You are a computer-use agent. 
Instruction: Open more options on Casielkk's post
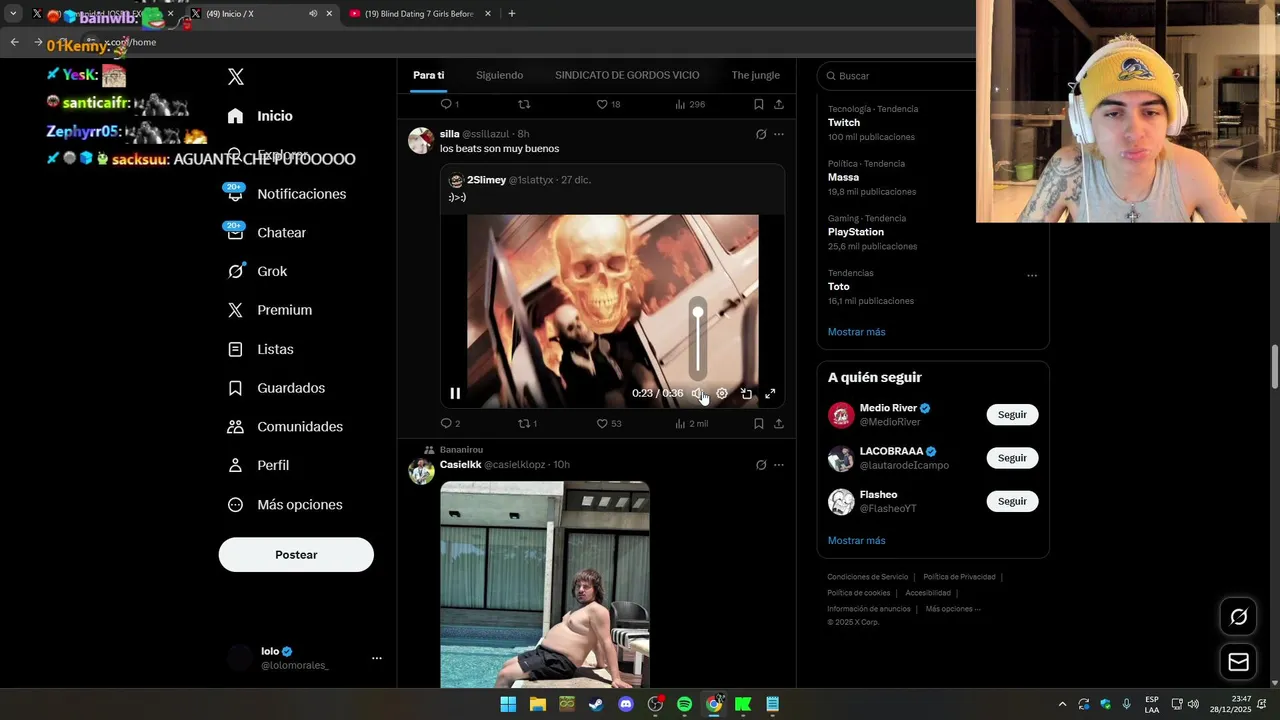[x=779, y=465]
